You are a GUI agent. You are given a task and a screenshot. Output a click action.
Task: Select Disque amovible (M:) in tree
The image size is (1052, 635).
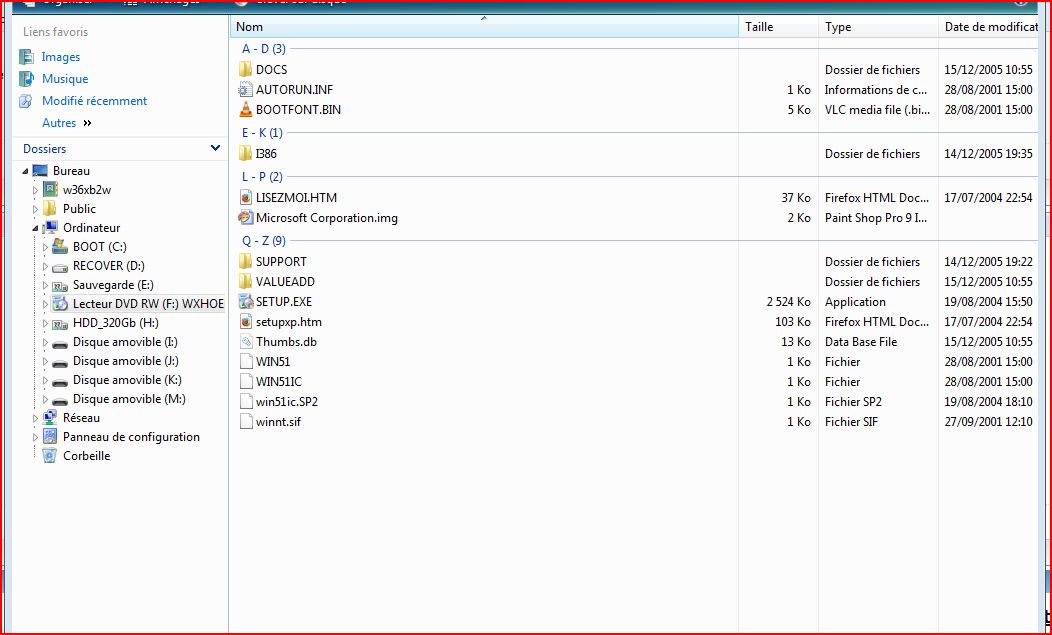click(x=129, y=398)
